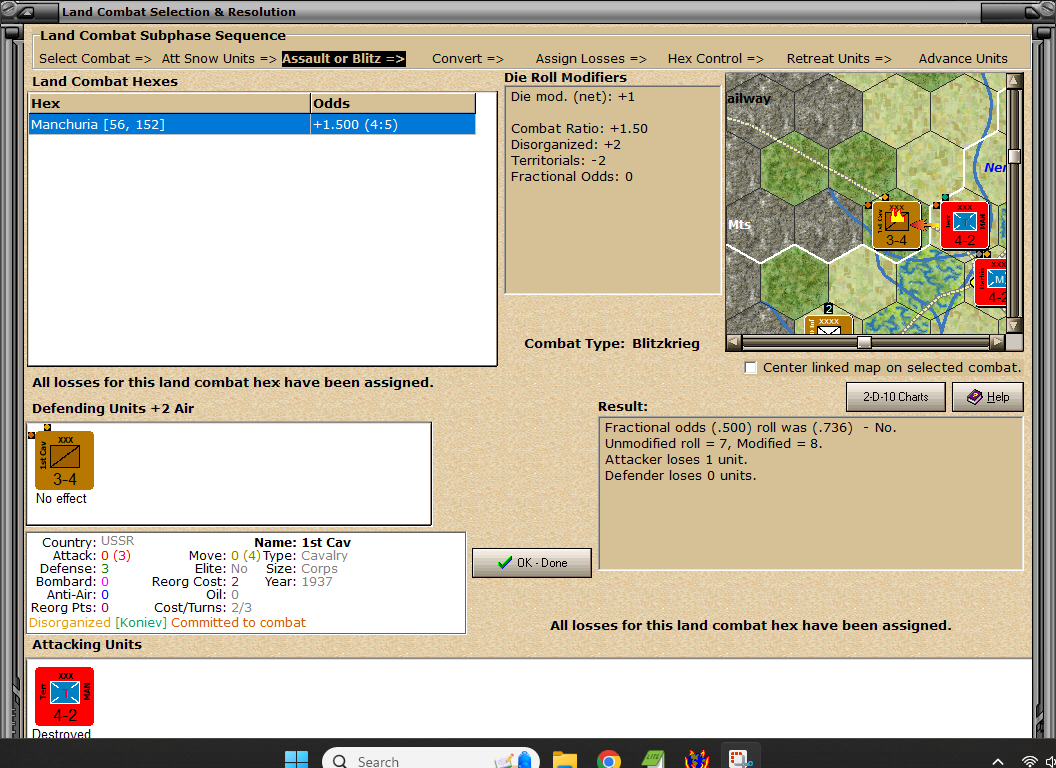Click the +1.500 (4:5) odds cell

[x=393, y=125]
